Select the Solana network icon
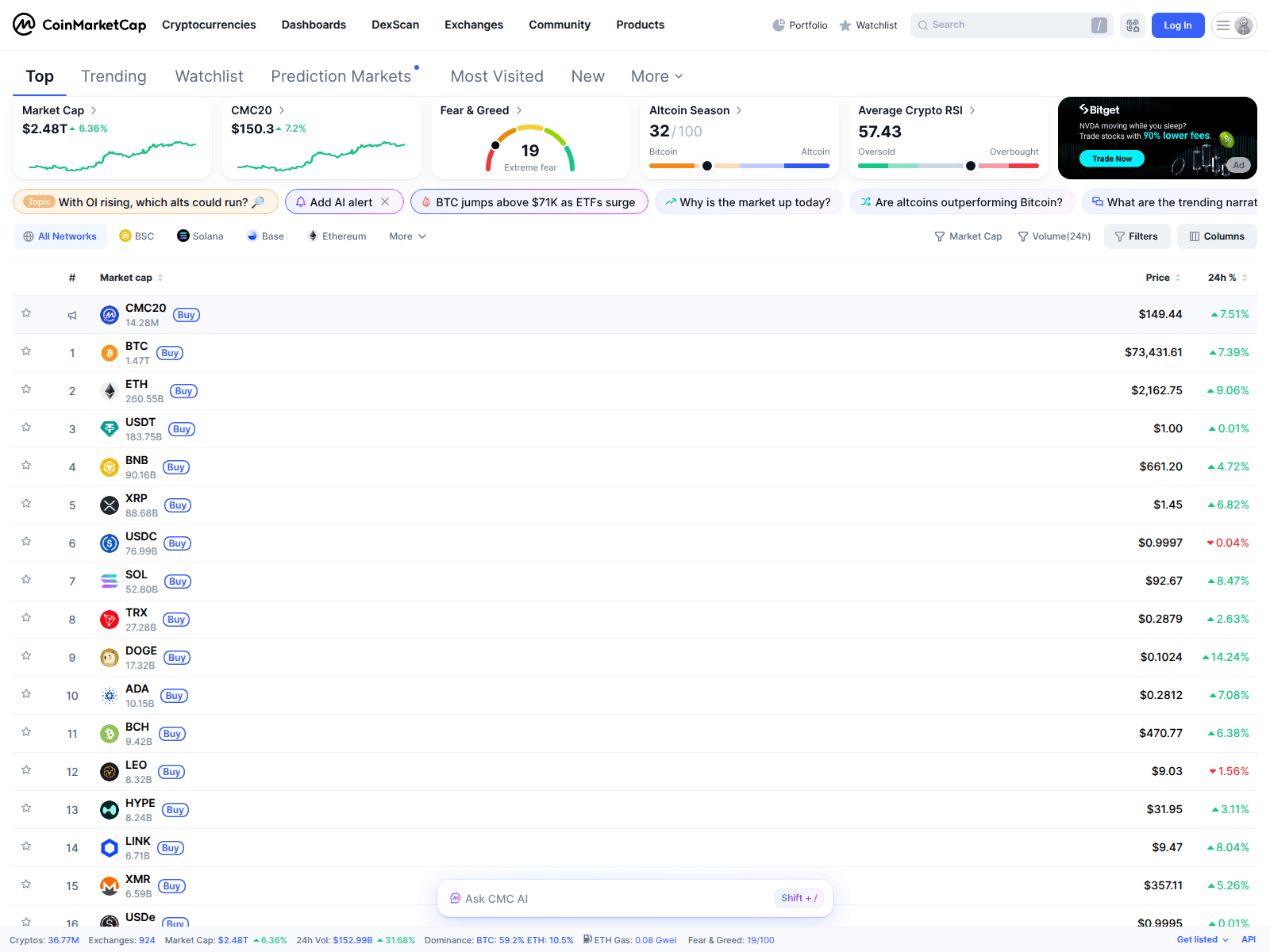 point(182,236)
